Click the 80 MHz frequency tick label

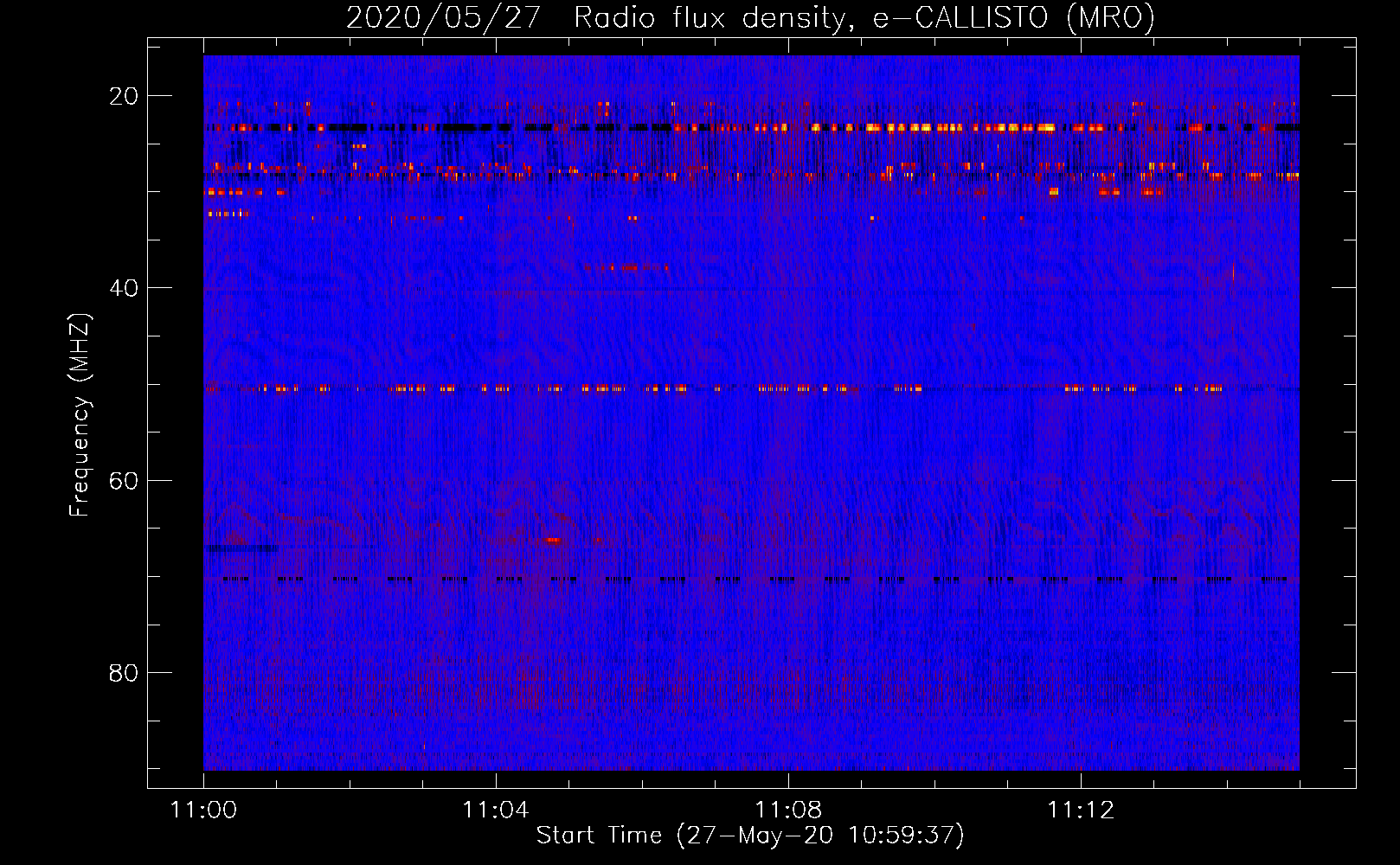tap(124, 672)
